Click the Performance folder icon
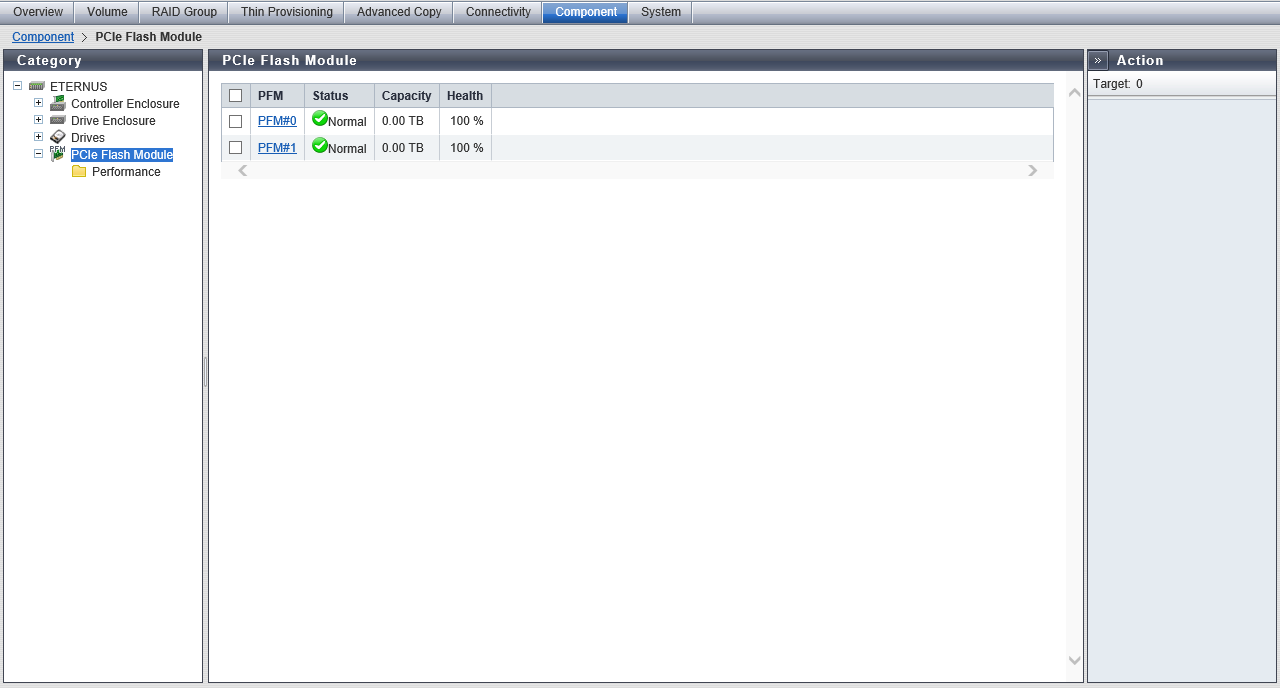Image resolution: width=1280 pixels, height=690 pixels. pos(79,172)
